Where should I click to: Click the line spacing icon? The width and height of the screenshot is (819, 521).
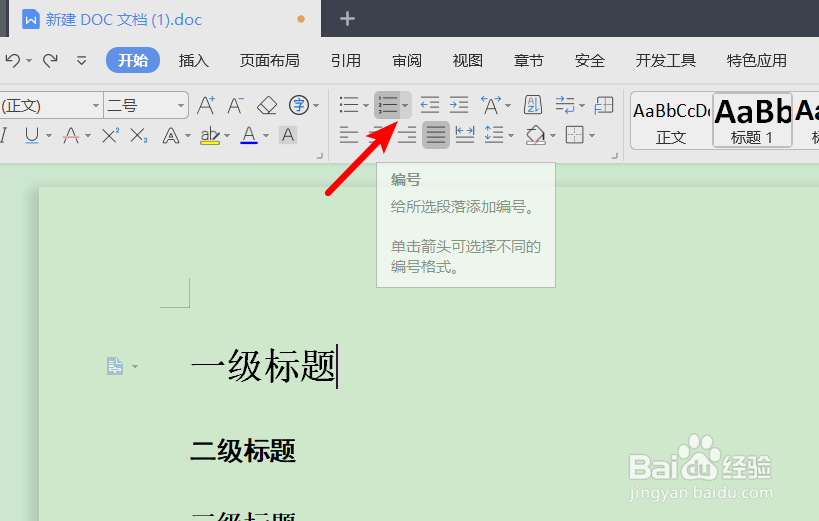494,135
